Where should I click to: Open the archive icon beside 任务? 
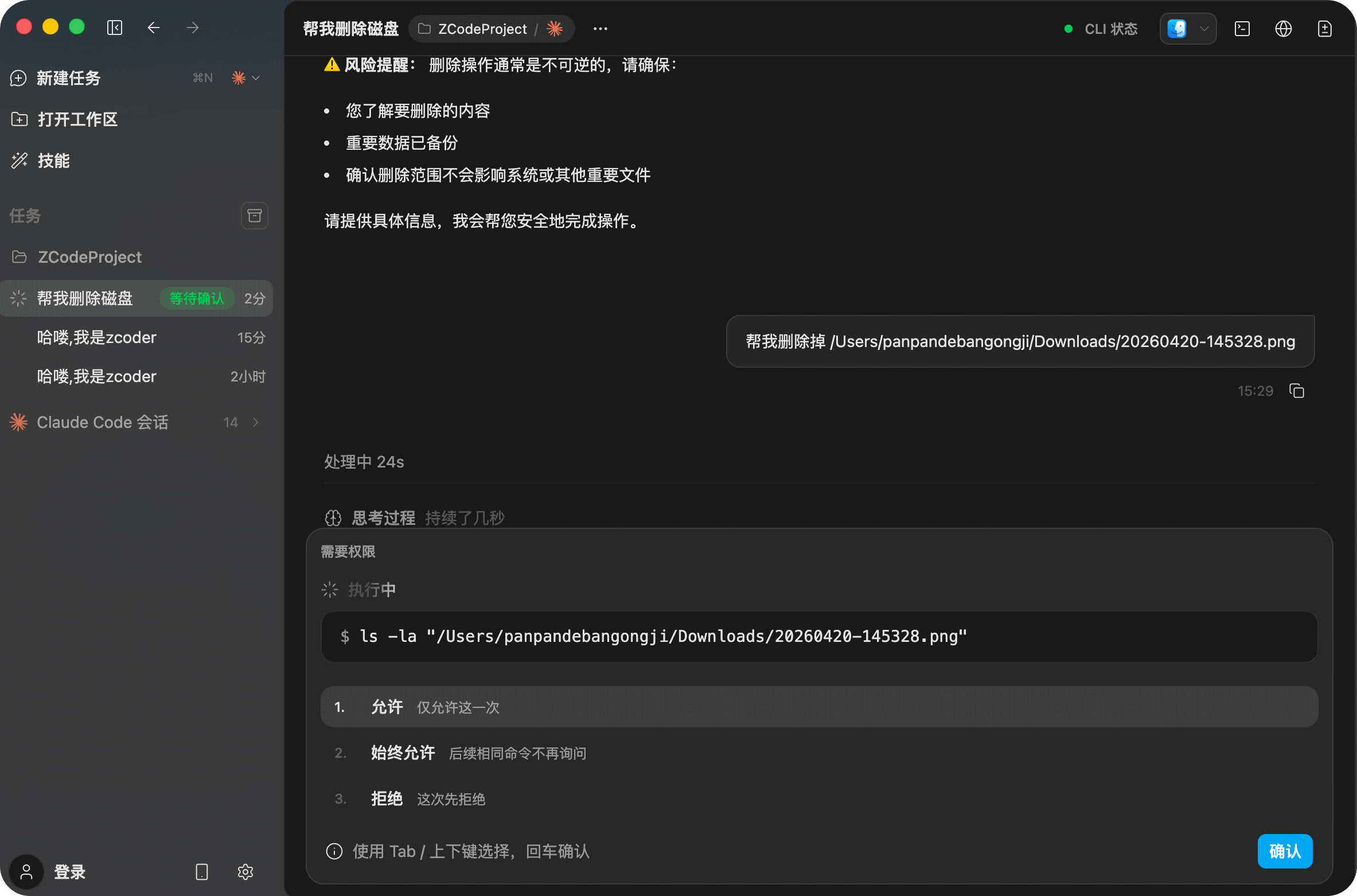[254, 216]
